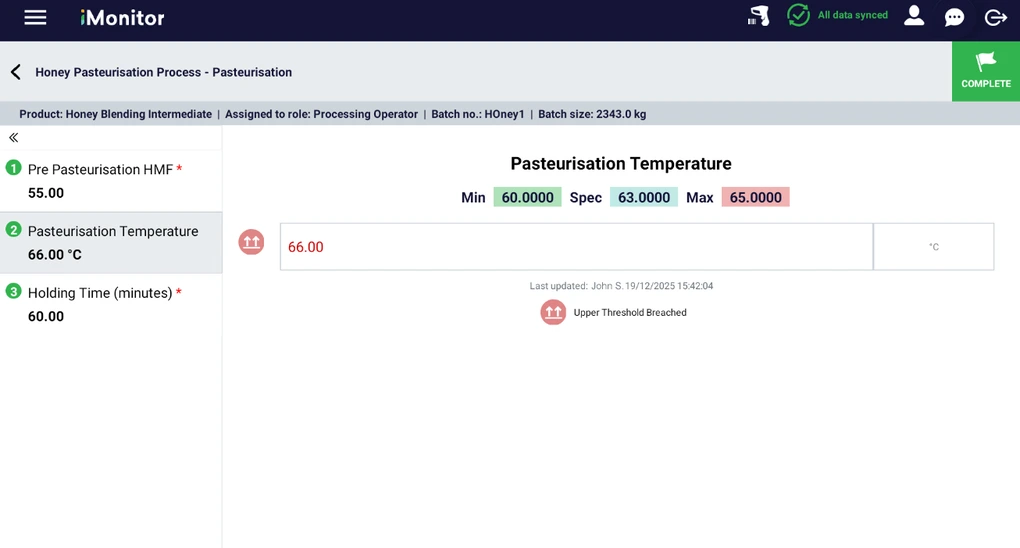This screenshot has width=1020, height=548.
Task: Select step 2 Pasteurisation Temperature
Action: (x=111, y=243)
